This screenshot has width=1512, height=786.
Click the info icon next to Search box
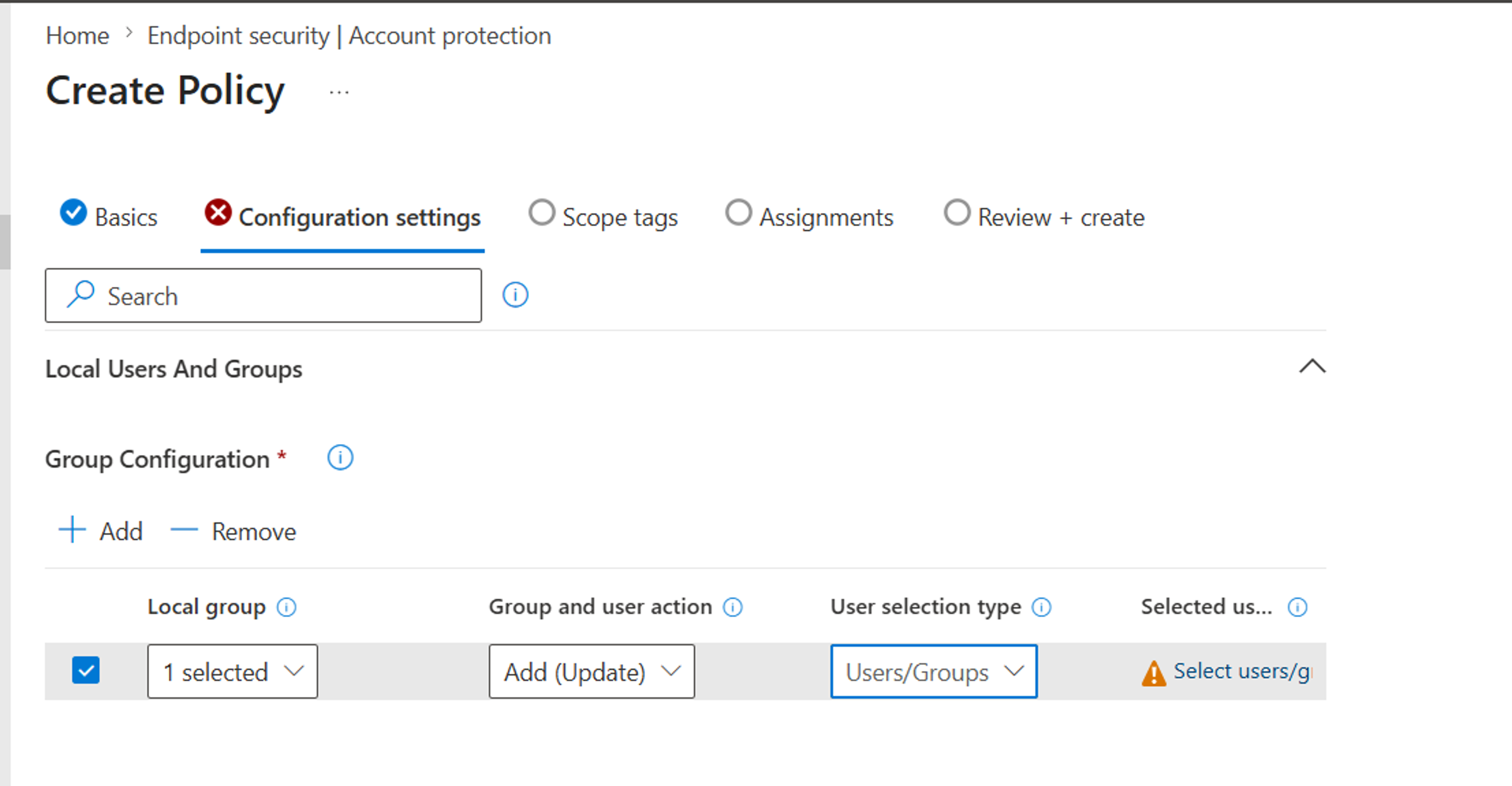(x=515, y=295)
